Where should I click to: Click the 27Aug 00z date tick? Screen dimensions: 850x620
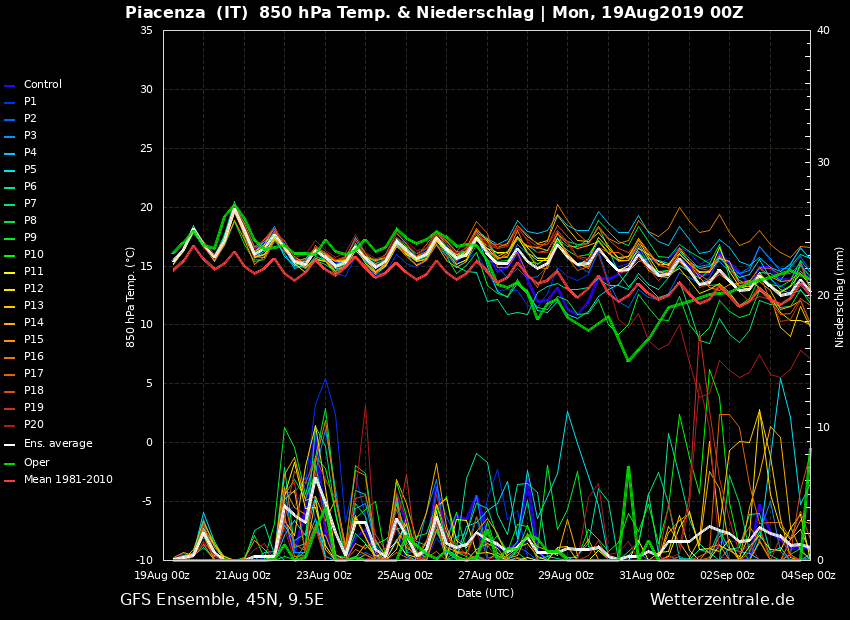(486, 576)
